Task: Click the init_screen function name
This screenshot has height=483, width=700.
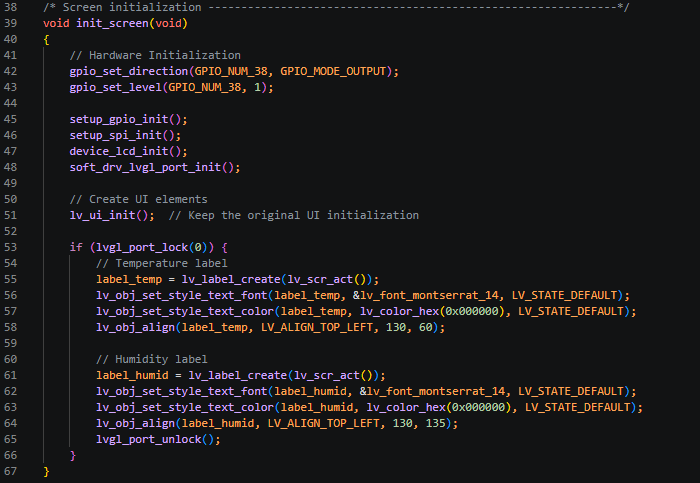Action: pos(112,23)
